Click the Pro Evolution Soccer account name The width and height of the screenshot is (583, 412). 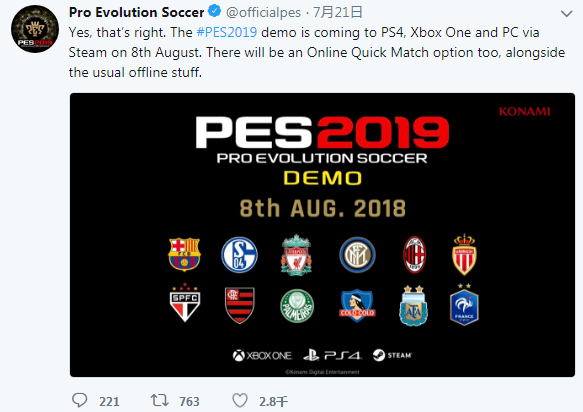click(136, 12)
